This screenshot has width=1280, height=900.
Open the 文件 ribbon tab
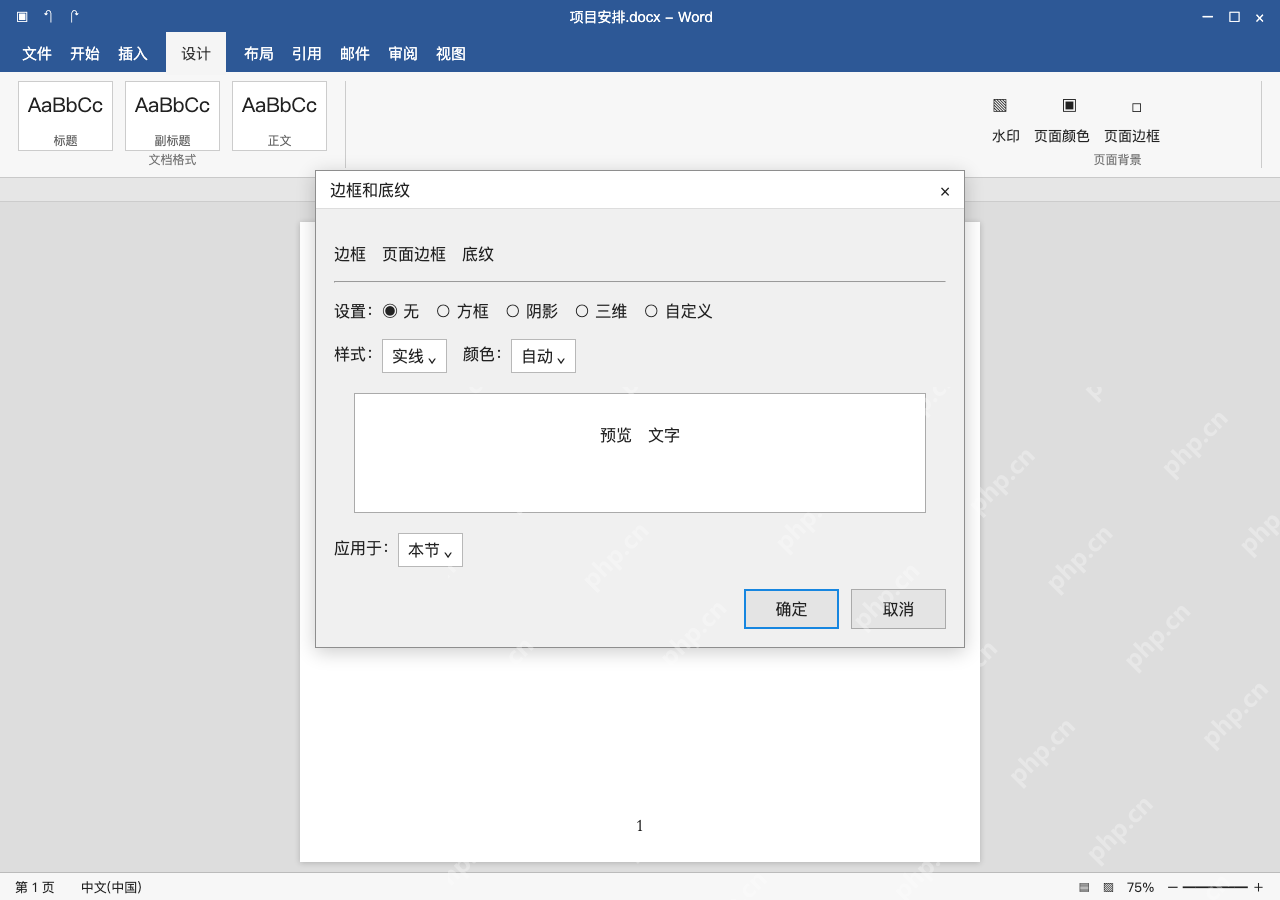37,53
